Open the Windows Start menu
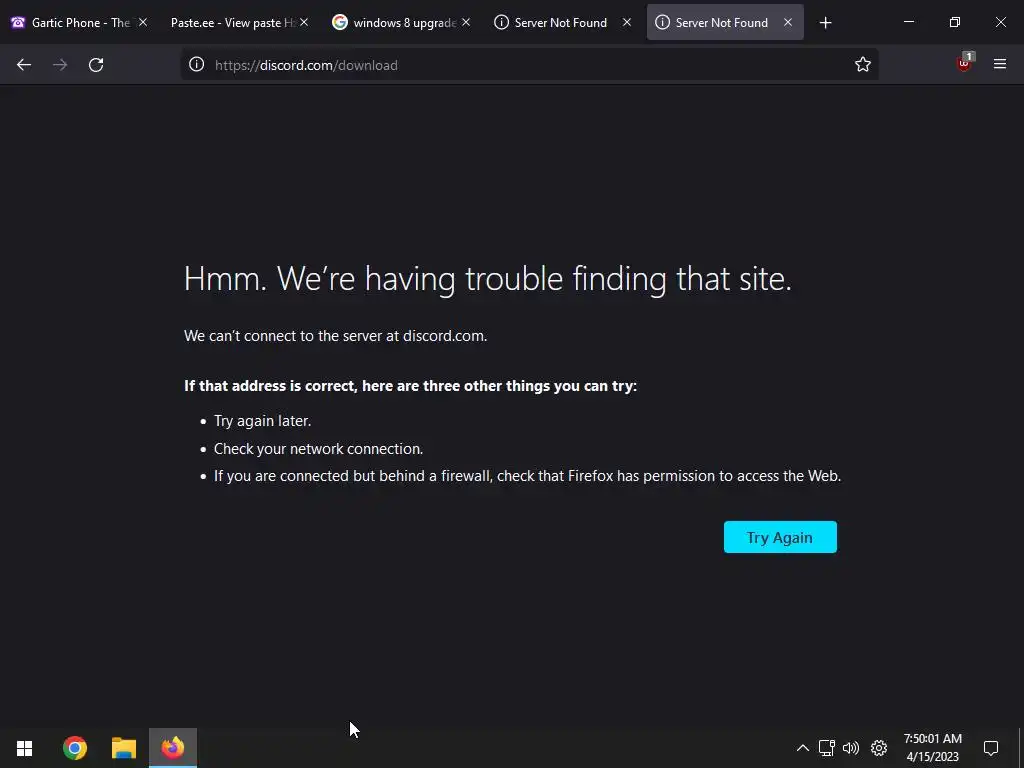This screenshot has height=768, width=1024. (x=24, y=748)
